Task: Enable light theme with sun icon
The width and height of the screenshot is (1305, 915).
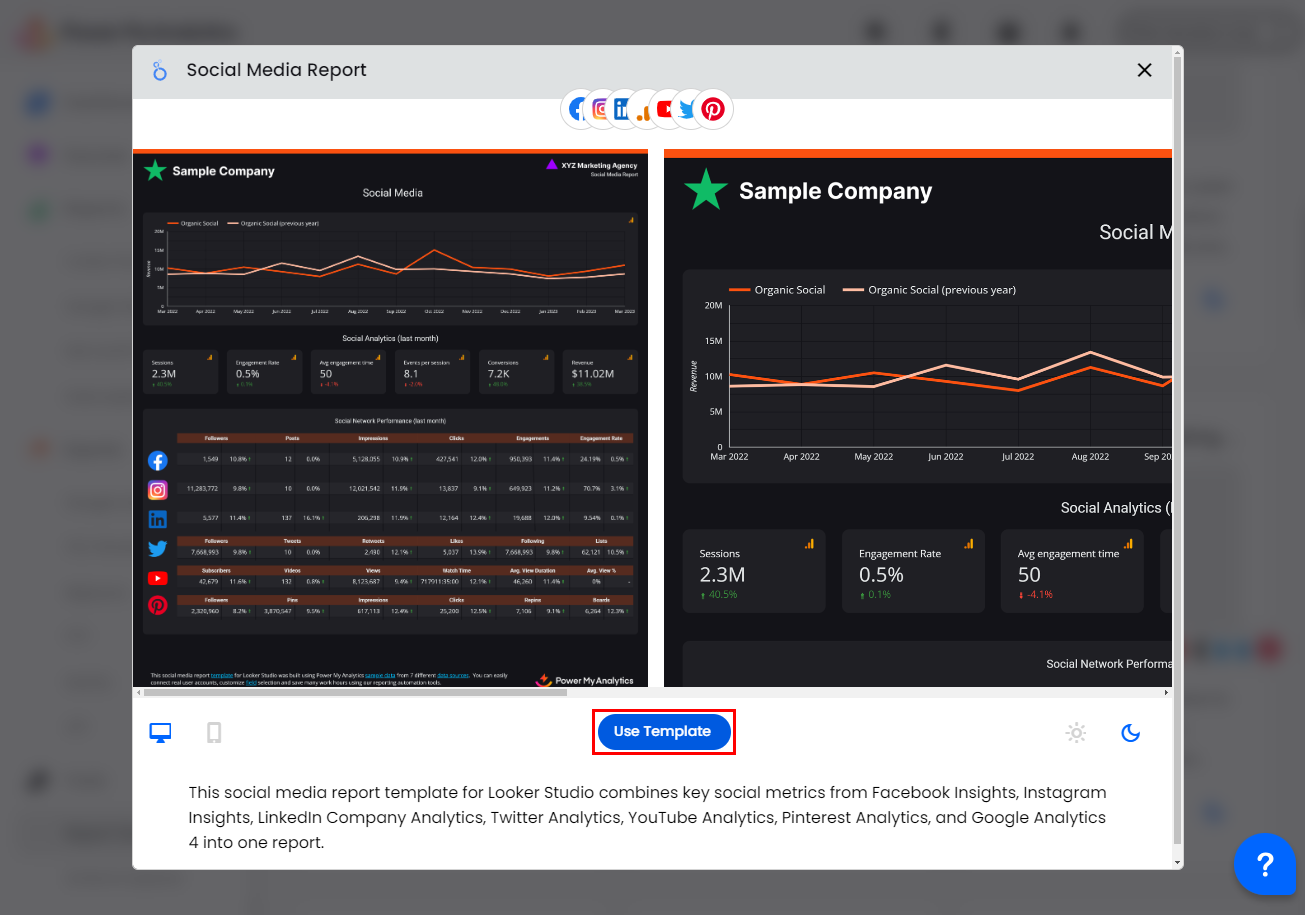Action: click(x=1076, y=733)
